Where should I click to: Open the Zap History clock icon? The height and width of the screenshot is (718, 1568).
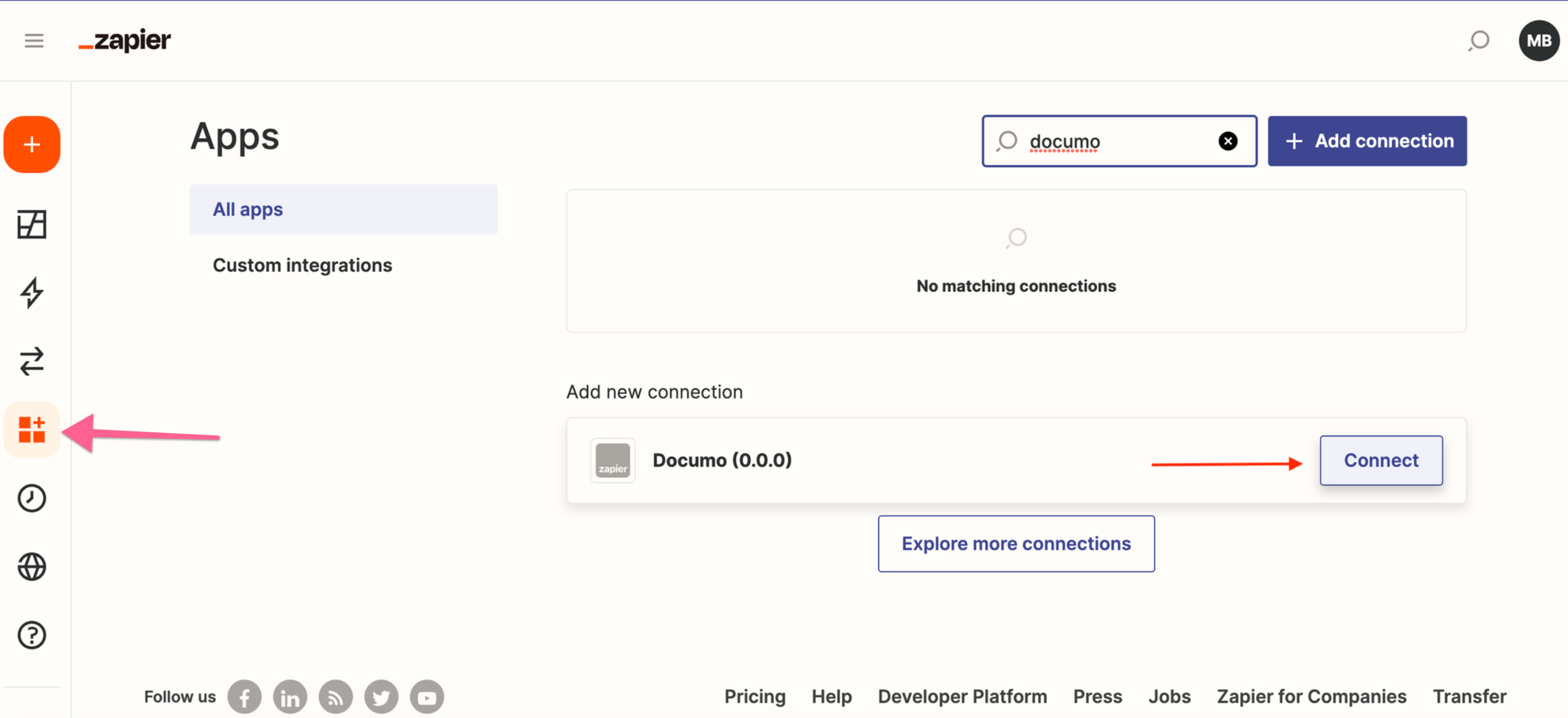[x=32, y=498]
